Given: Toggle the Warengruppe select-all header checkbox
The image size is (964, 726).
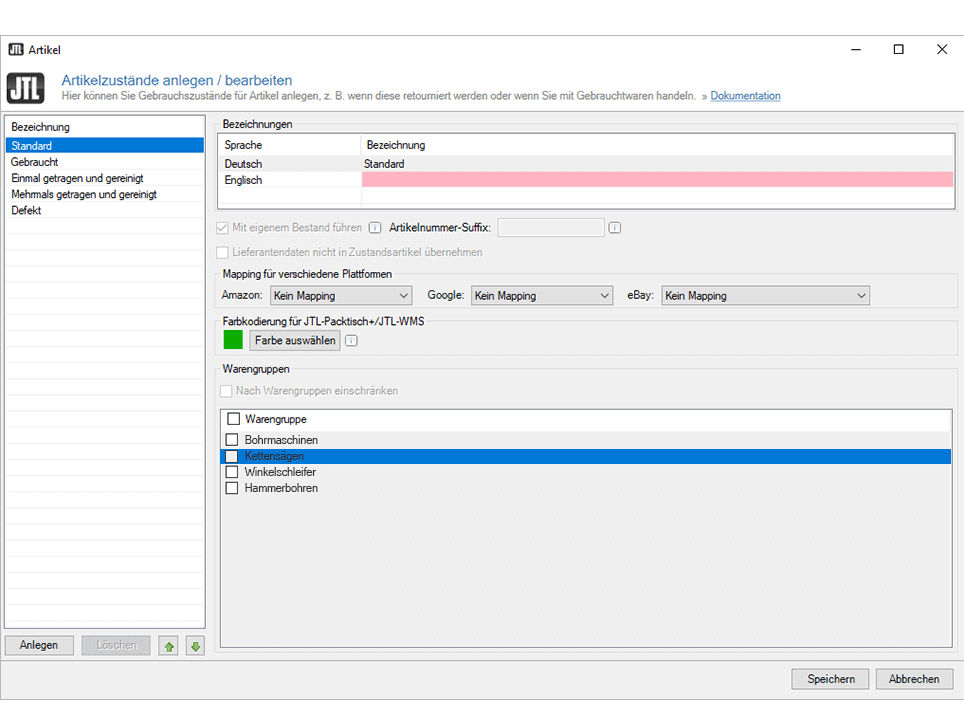Looking at the screenshot, I should (x=234, y=419).
